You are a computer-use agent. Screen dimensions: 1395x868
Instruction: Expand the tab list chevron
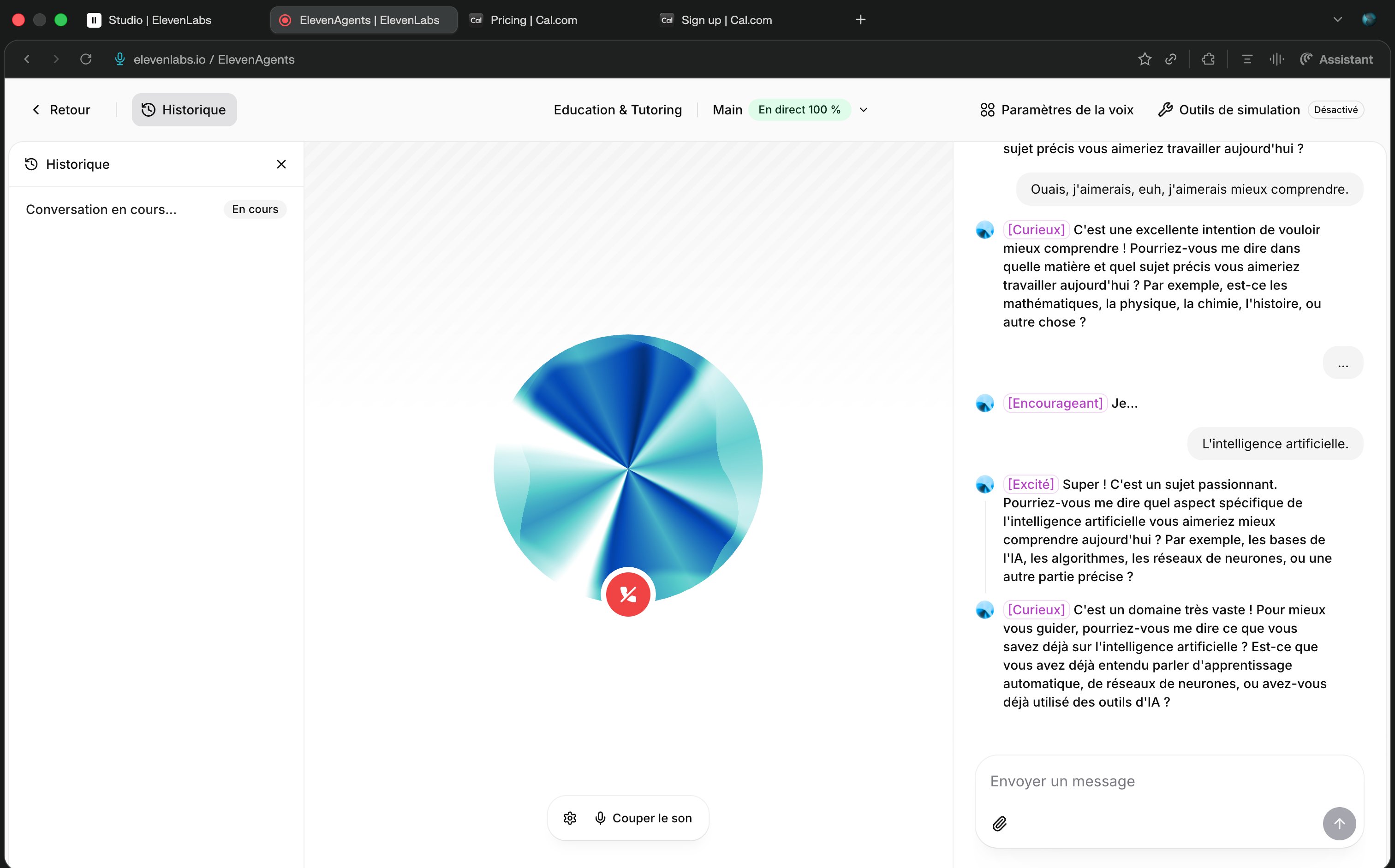tap(1338, 19)
